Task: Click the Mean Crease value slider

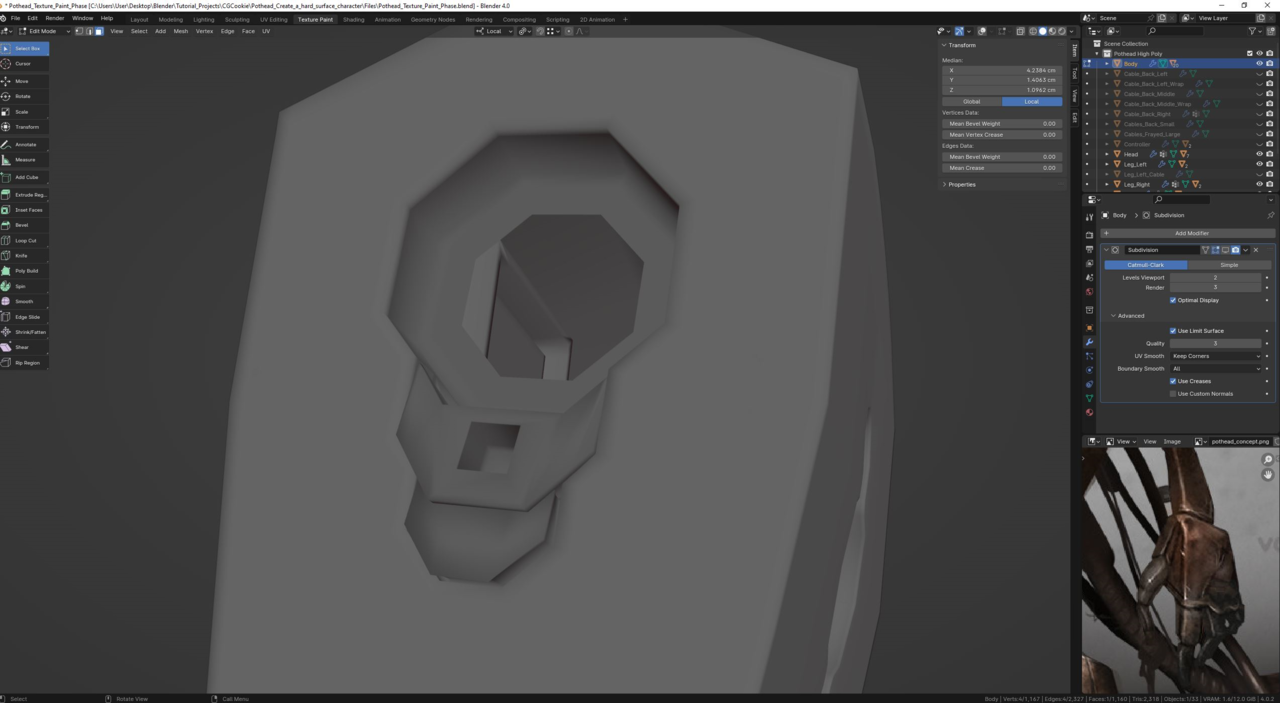Action: (1001, 168)
